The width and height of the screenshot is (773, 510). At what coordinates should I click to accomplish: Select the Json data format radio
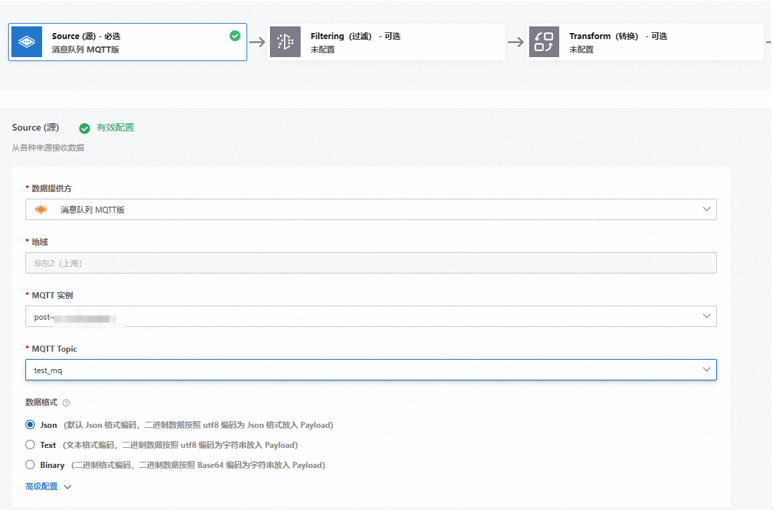30,425
